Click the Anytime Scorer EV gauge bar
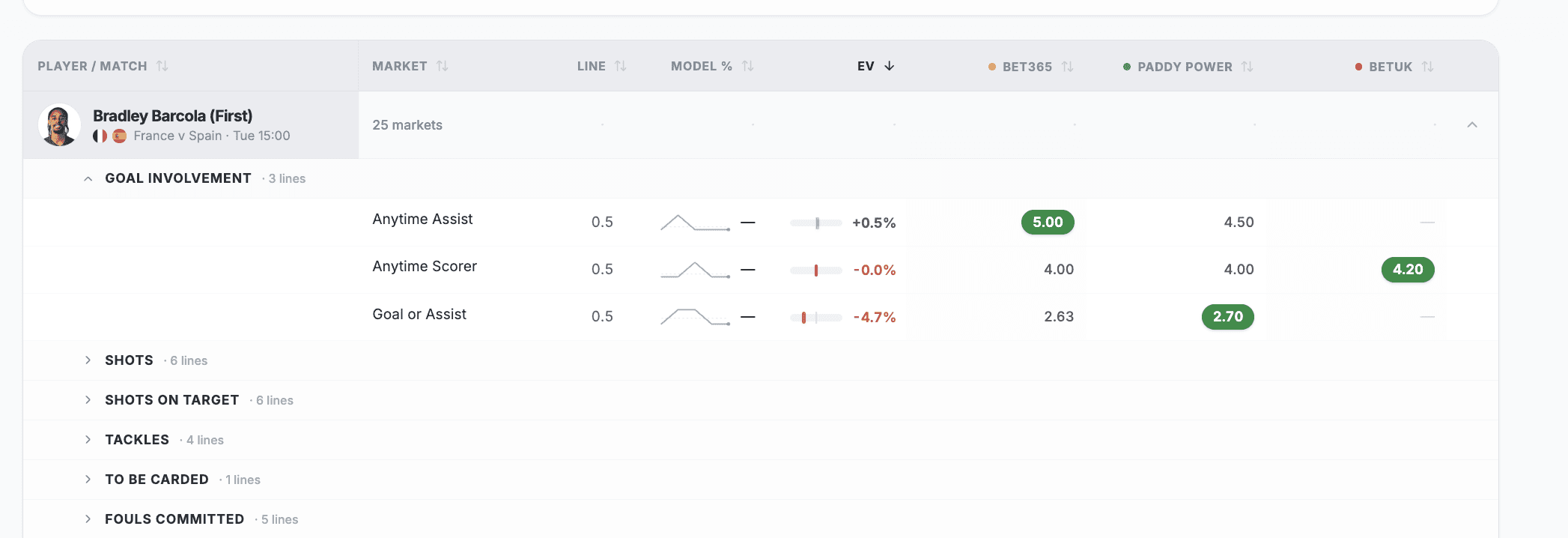Viewport: 1568px width, 538px height. tap(816, 270)
